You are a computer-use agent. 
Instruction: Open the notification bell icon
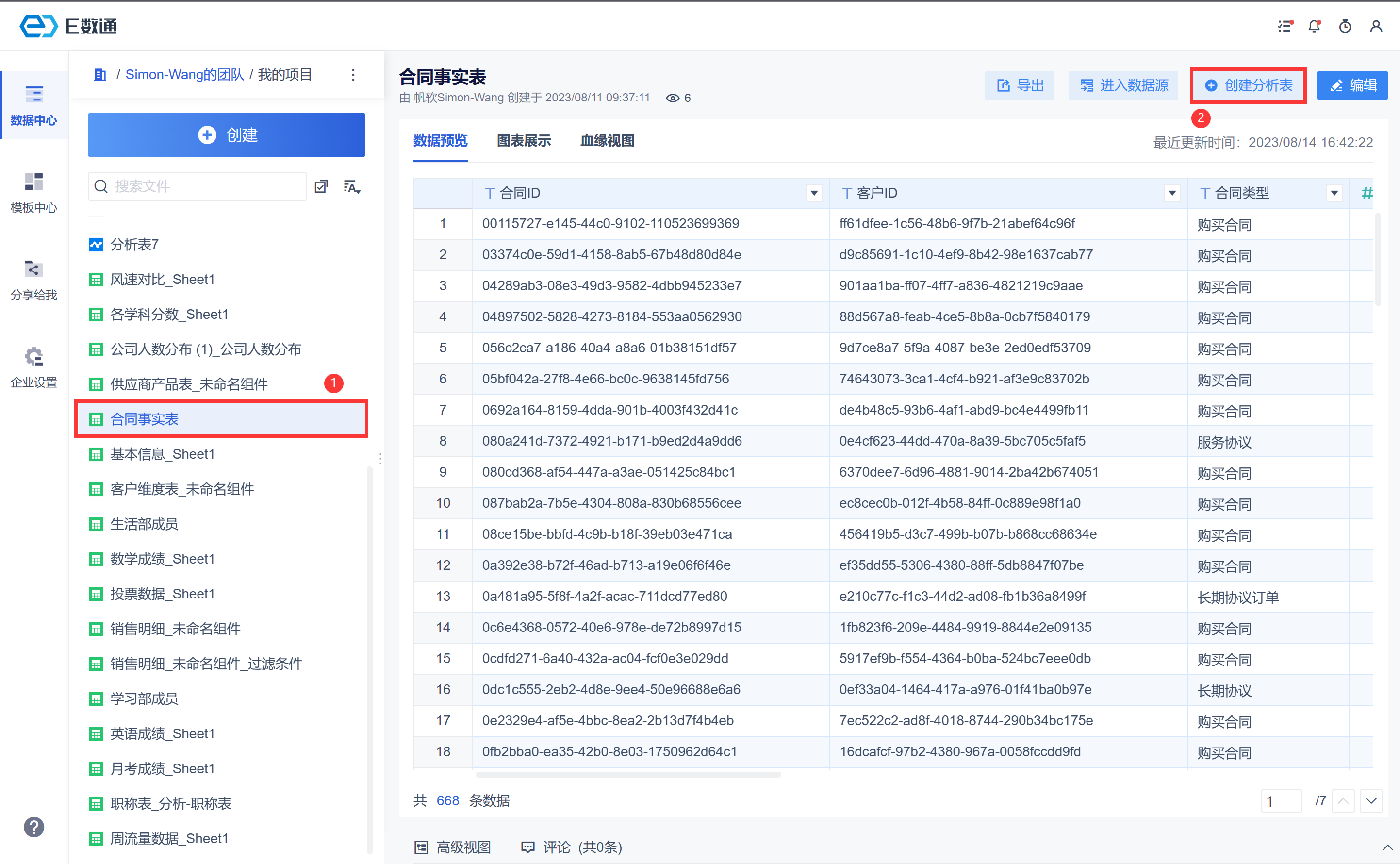tap(1314, 26)
